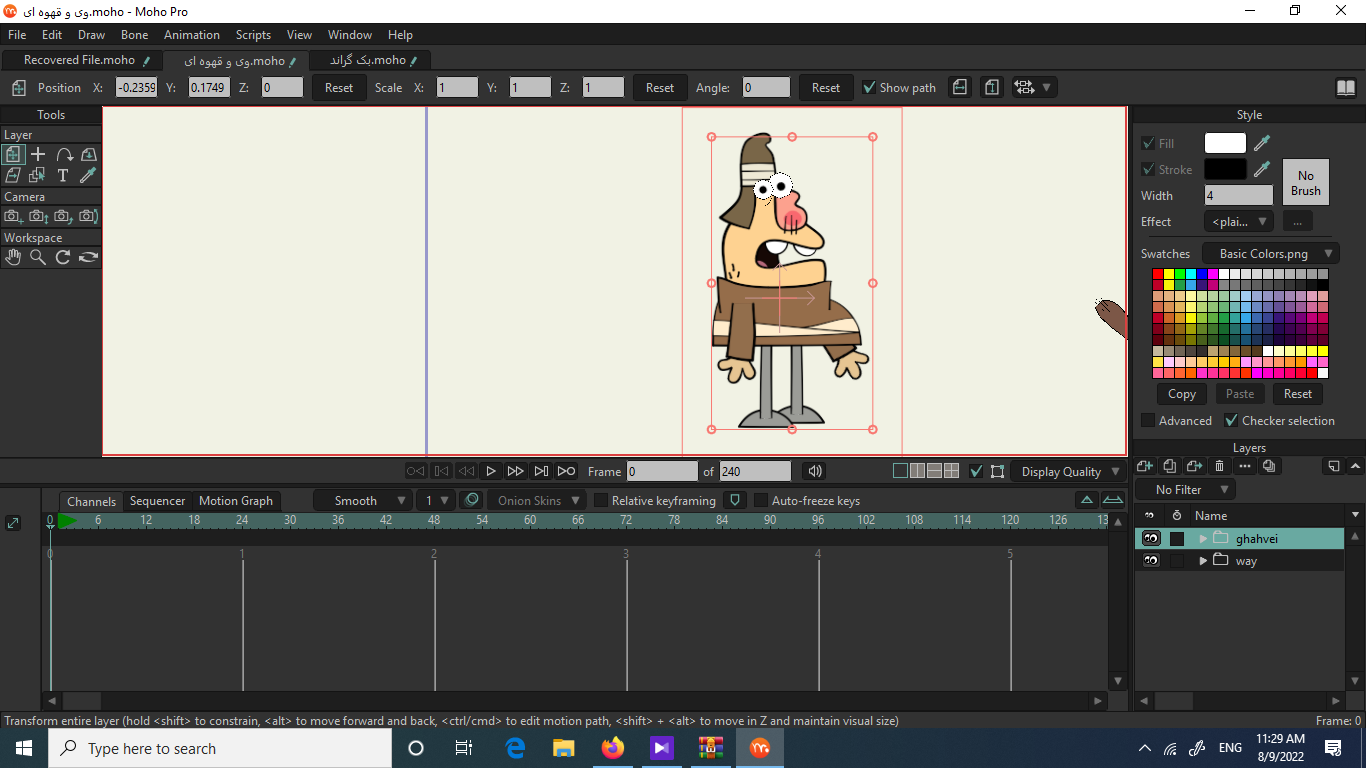This screenshot has height=768, width=1366.
Task: Select the Orbit Workspace tool
Action: point(88,257)
